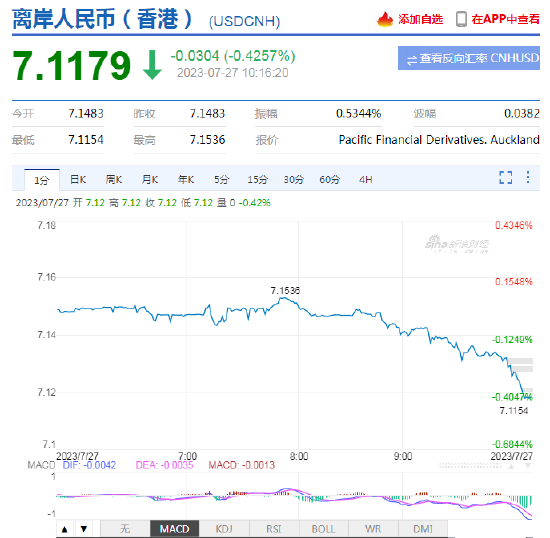Select WR indicator tab
Viewport: 550px width, 538px height.
pyautogui.click(x=373, y=529)
